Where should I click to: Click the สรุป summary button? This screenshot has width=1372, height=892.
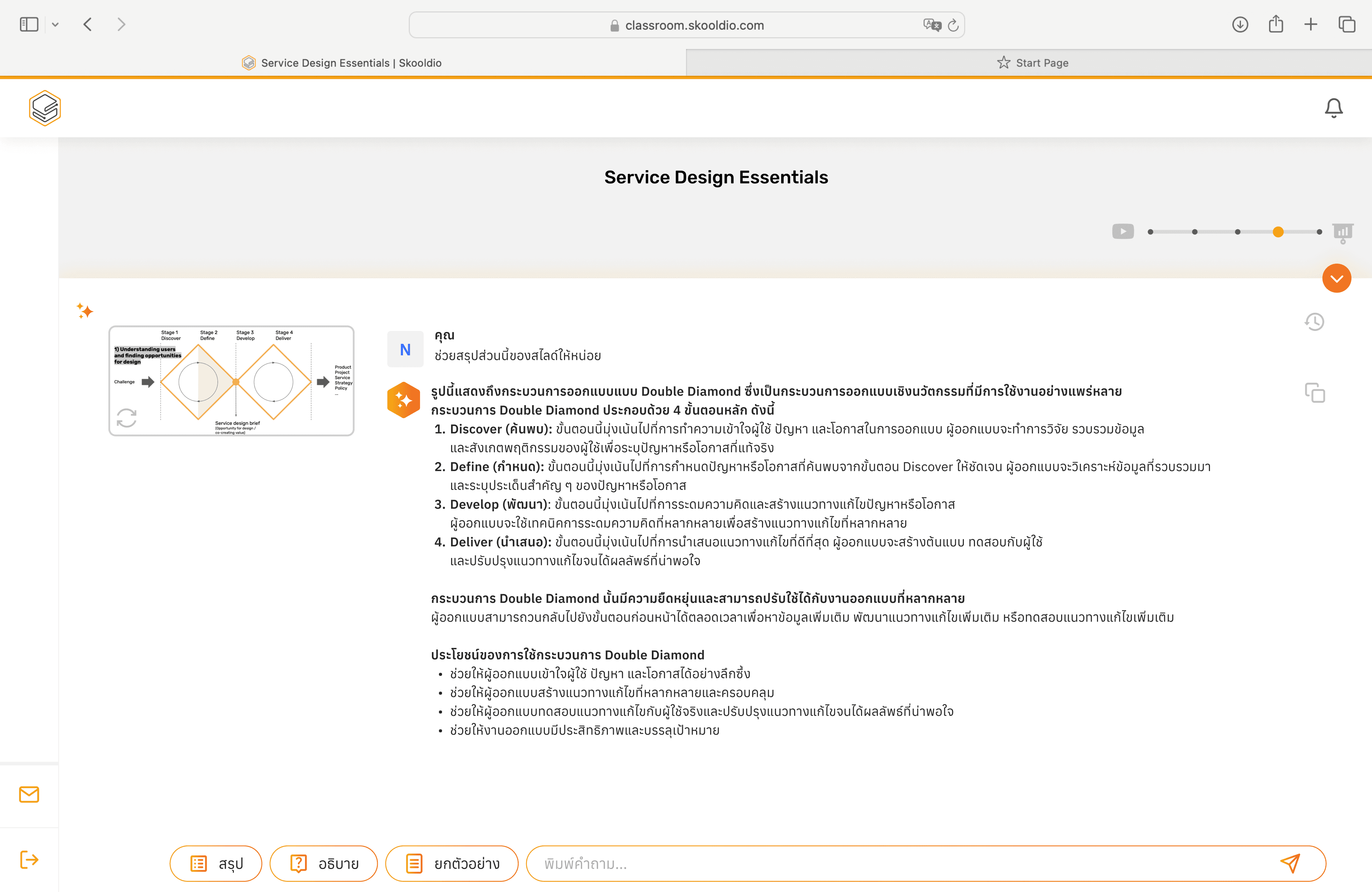[216, 863]
